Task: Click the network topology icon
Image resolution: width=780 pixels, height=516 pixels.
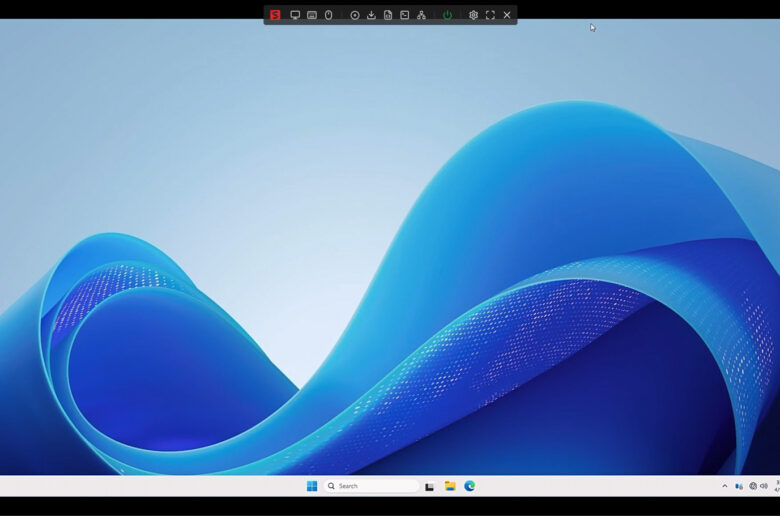Action: [421, 15]
